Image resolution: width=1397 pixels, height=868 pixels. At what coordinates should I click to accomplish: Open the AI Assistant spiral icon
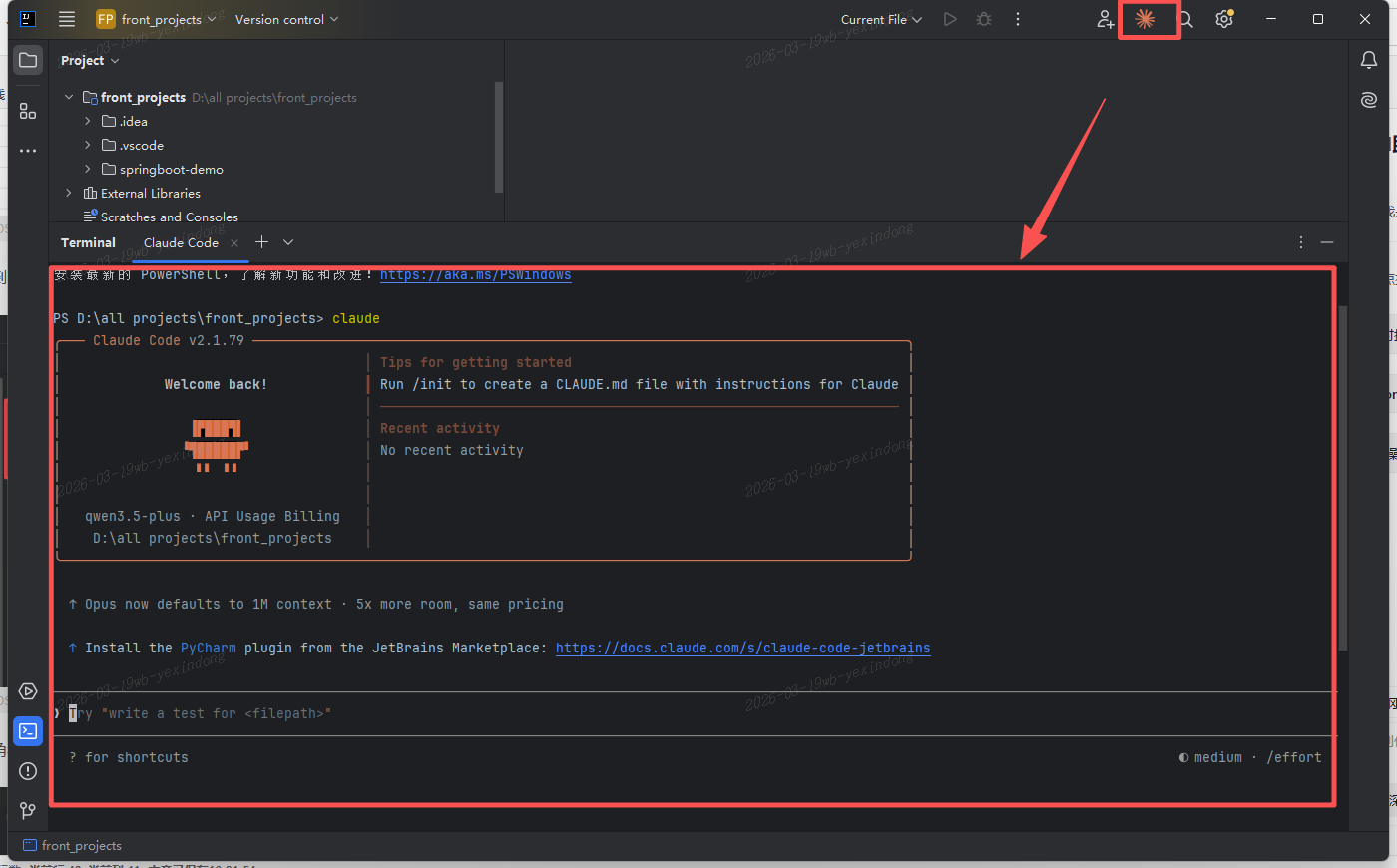coord(1369,99)
